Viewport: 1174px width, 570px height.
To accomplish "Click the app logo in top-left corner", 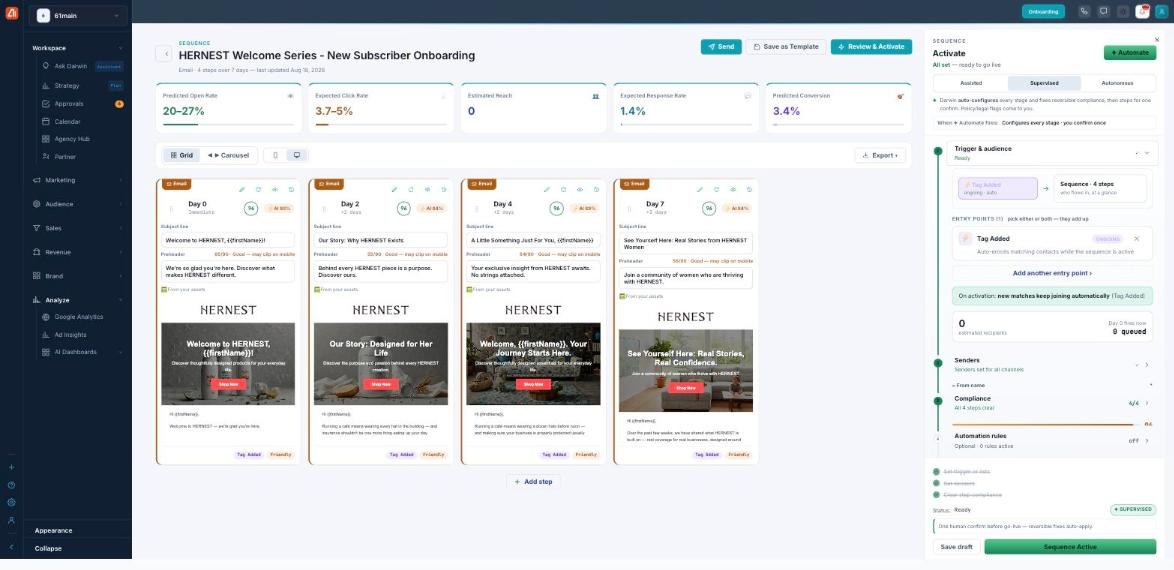I will [x=10, y=13].
